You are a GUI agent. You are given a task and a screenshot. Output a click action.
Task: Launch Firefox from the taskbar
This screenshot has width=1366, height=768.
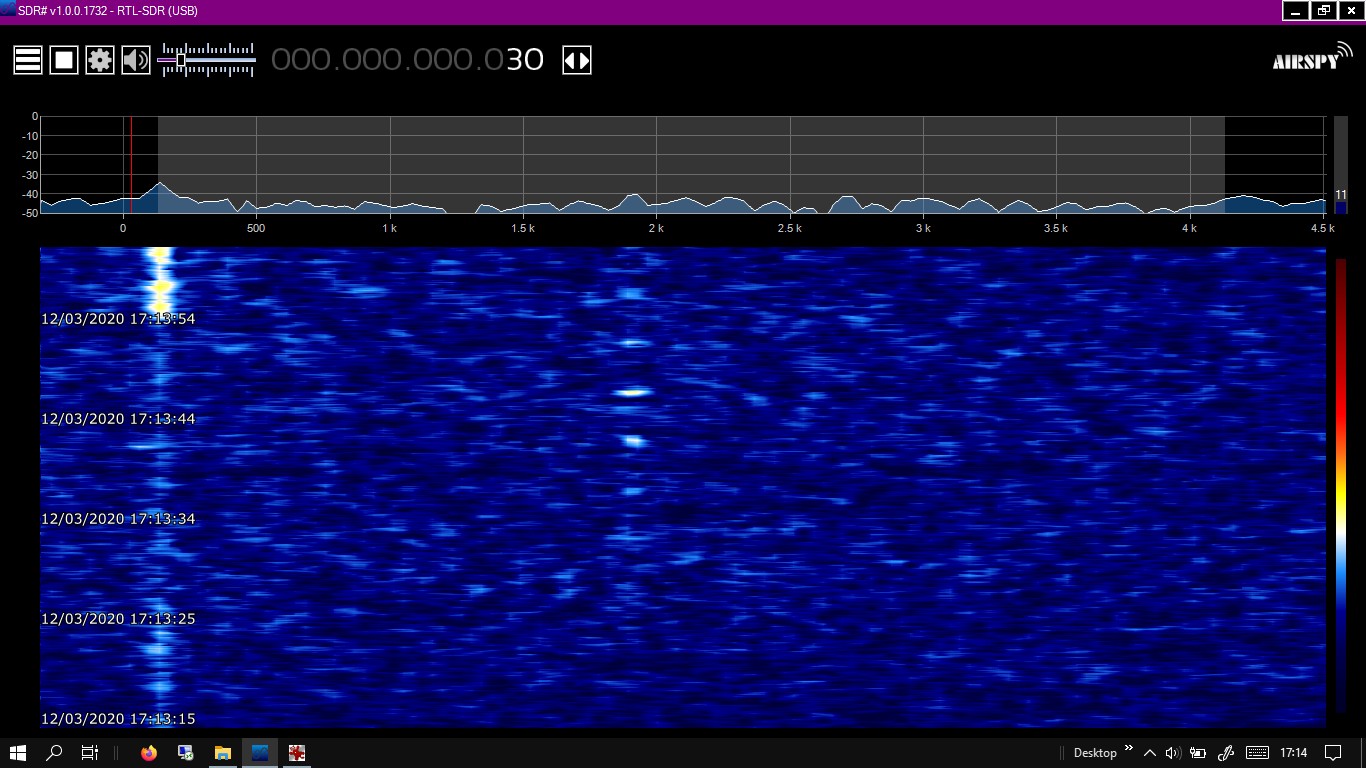tap(149, 753)
